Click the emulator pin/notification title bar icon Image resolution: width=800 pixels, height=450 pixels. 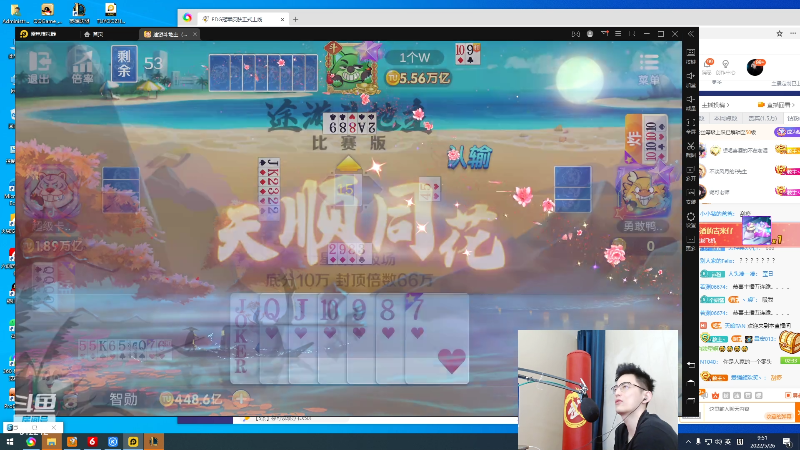pos(605,34)
